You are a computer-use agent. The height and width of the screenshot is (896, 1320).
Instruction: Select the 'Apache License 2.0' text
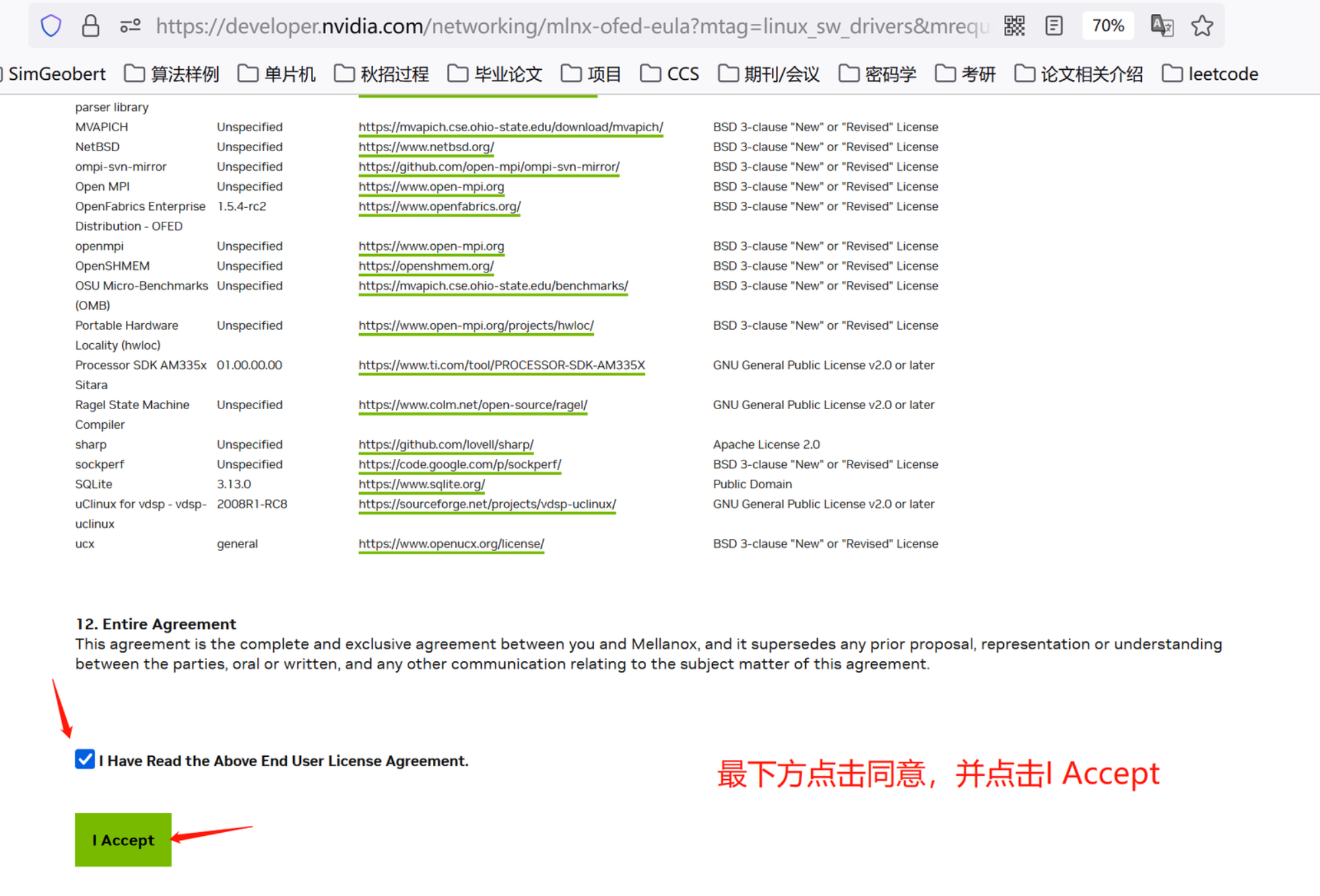click(766, 444)
